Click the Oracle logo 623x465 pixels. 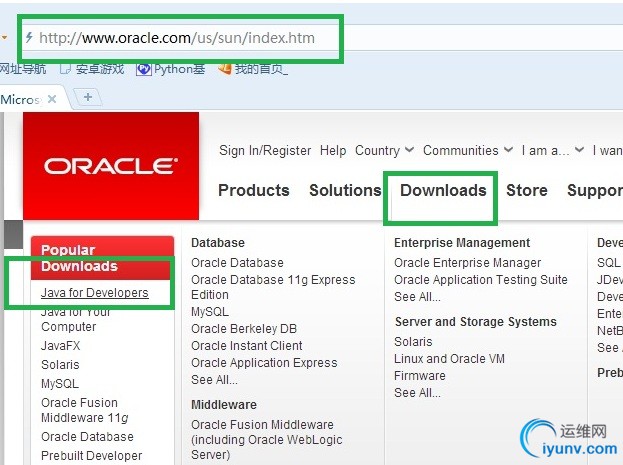tap(111, 166)
